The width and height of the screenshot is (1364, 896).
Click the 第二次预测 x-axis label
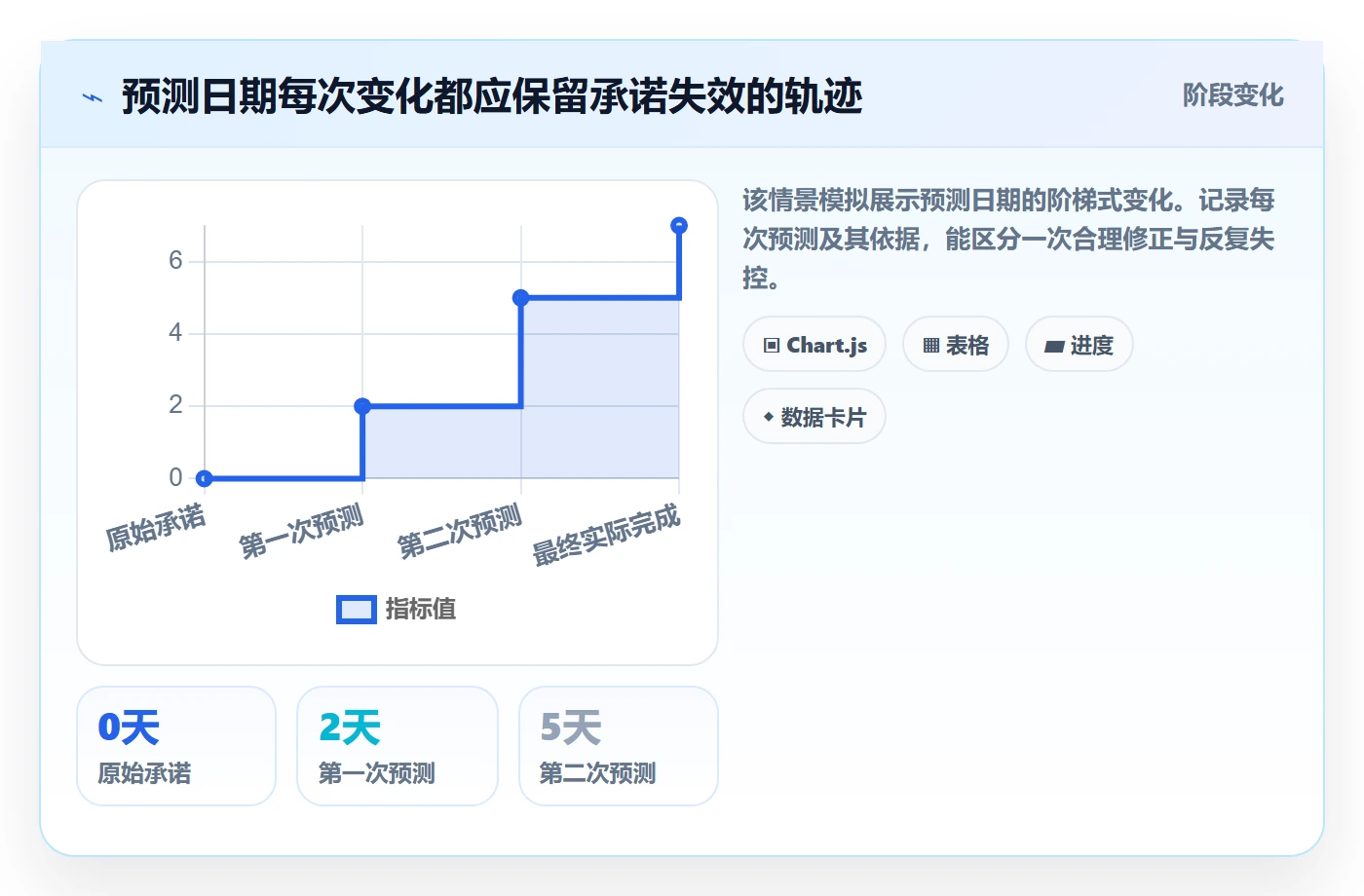pyautogui.click(x=460, y=532)
